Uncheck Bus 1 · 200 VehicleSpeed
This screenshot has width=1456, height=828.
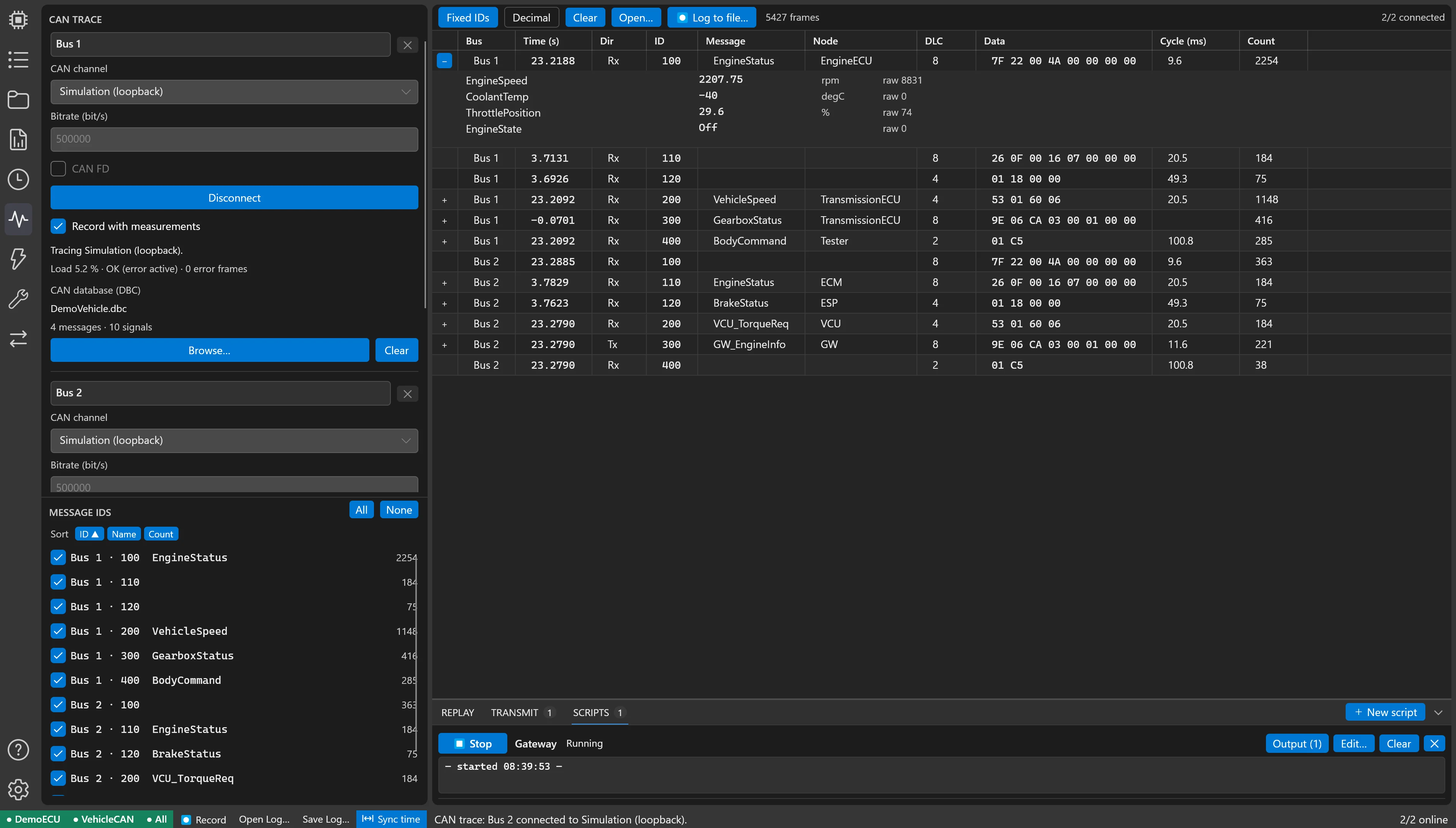(x=58, y=631)
